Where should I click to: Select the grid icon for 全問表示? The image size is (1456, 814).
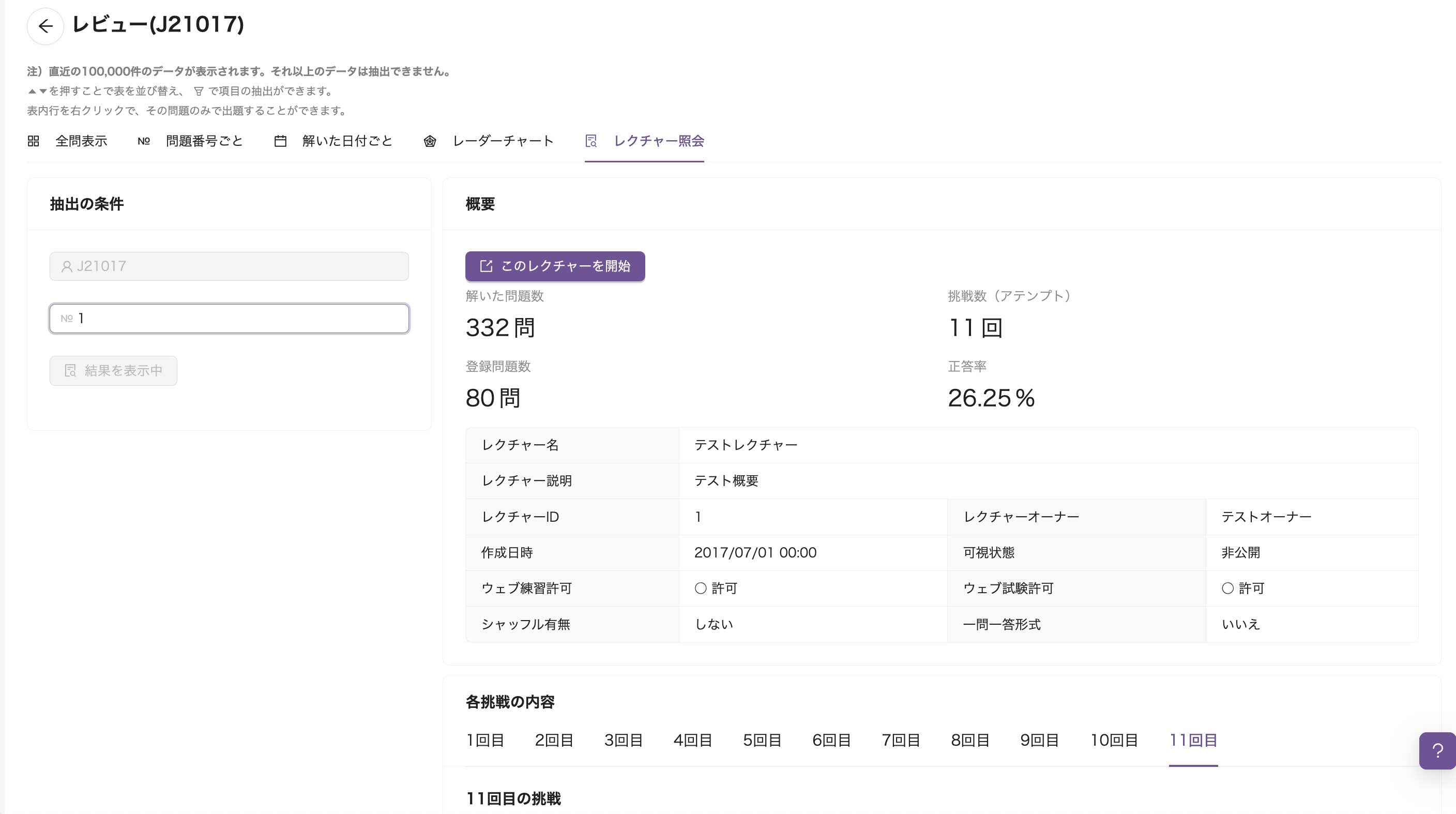coord(33,141)
